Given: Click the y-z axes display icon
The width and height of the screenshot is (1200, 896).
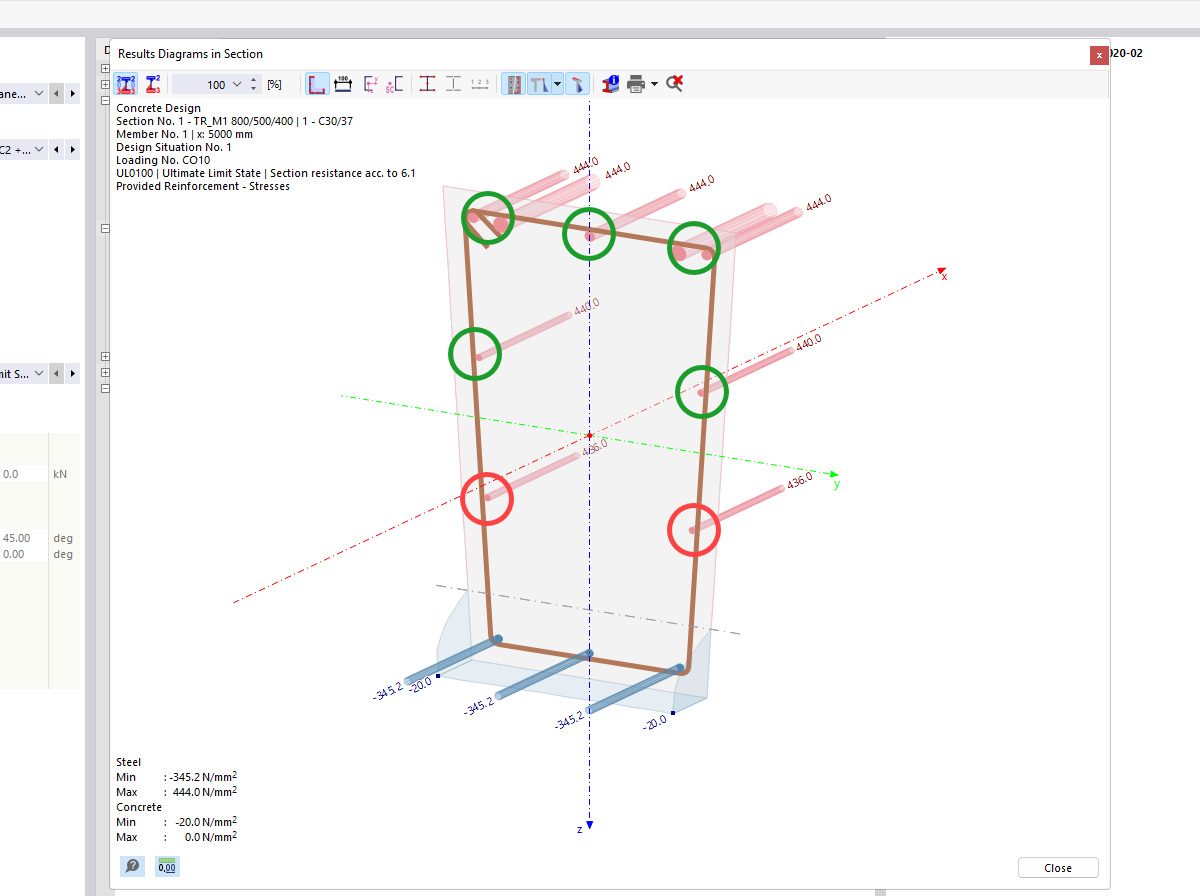Looking at the screenshot, I should coord(371,84).
